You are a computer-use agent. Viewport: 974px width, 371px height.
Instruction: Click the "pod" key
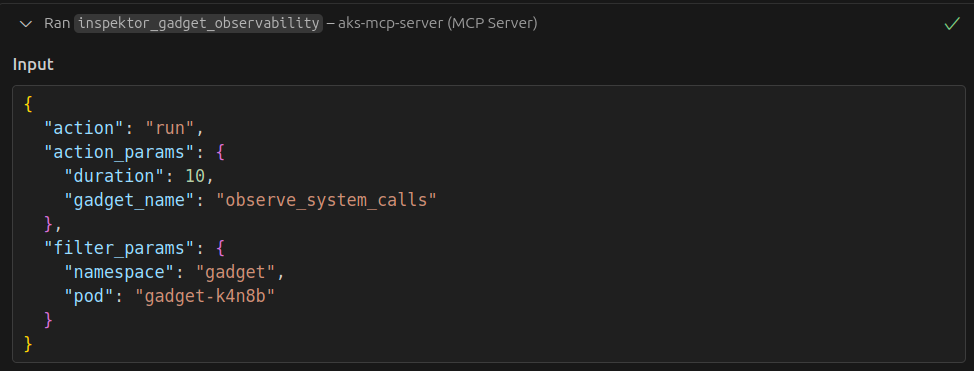(x=89, y=297)
